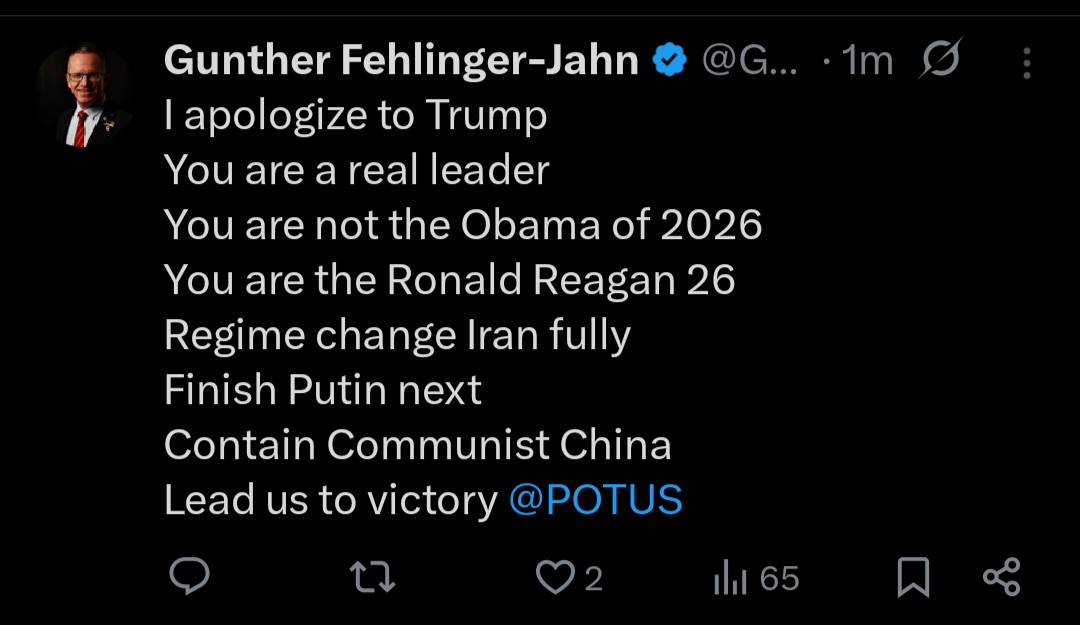Screen dimensions: 1080x625
Task: Like the post with the heart icon
Action: [555, 577]
